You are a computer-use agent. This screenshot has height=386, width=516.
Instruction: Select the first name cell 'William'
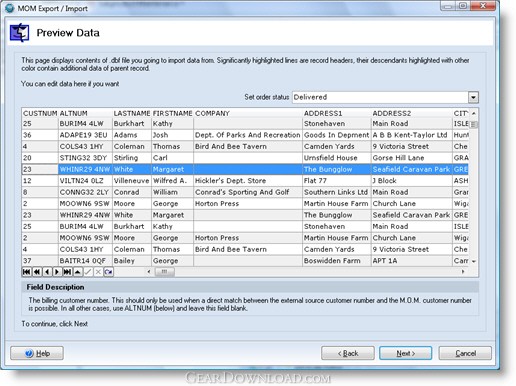(172, 192)
